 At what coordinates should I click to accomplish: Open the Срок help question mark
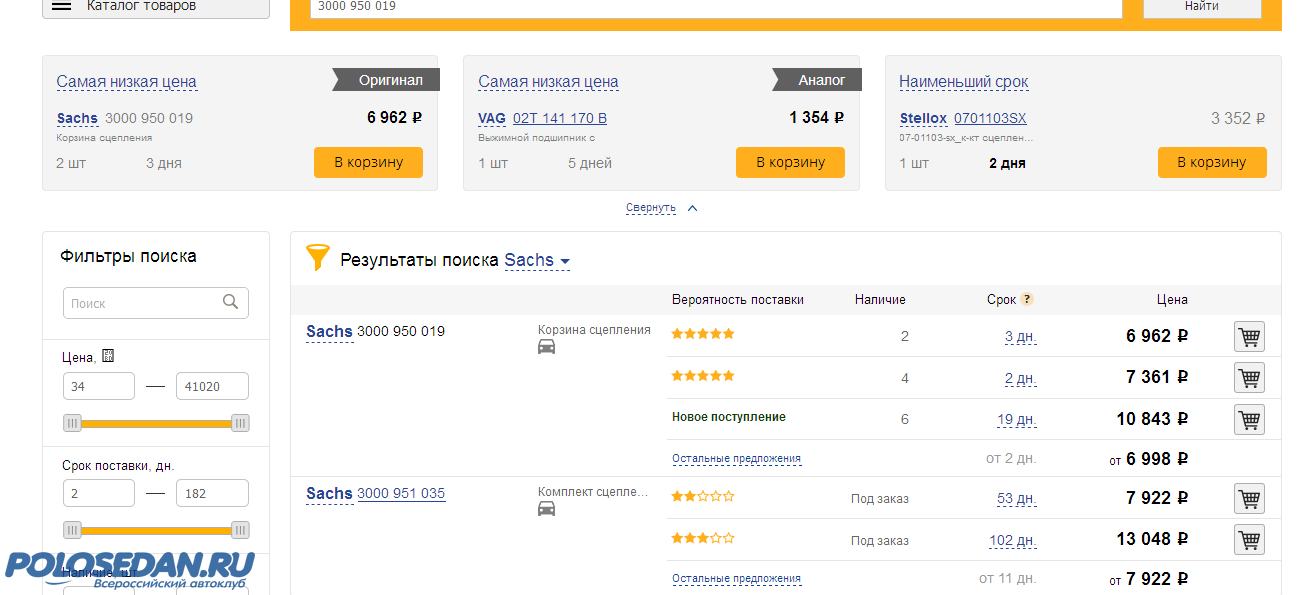point(1027,299)
